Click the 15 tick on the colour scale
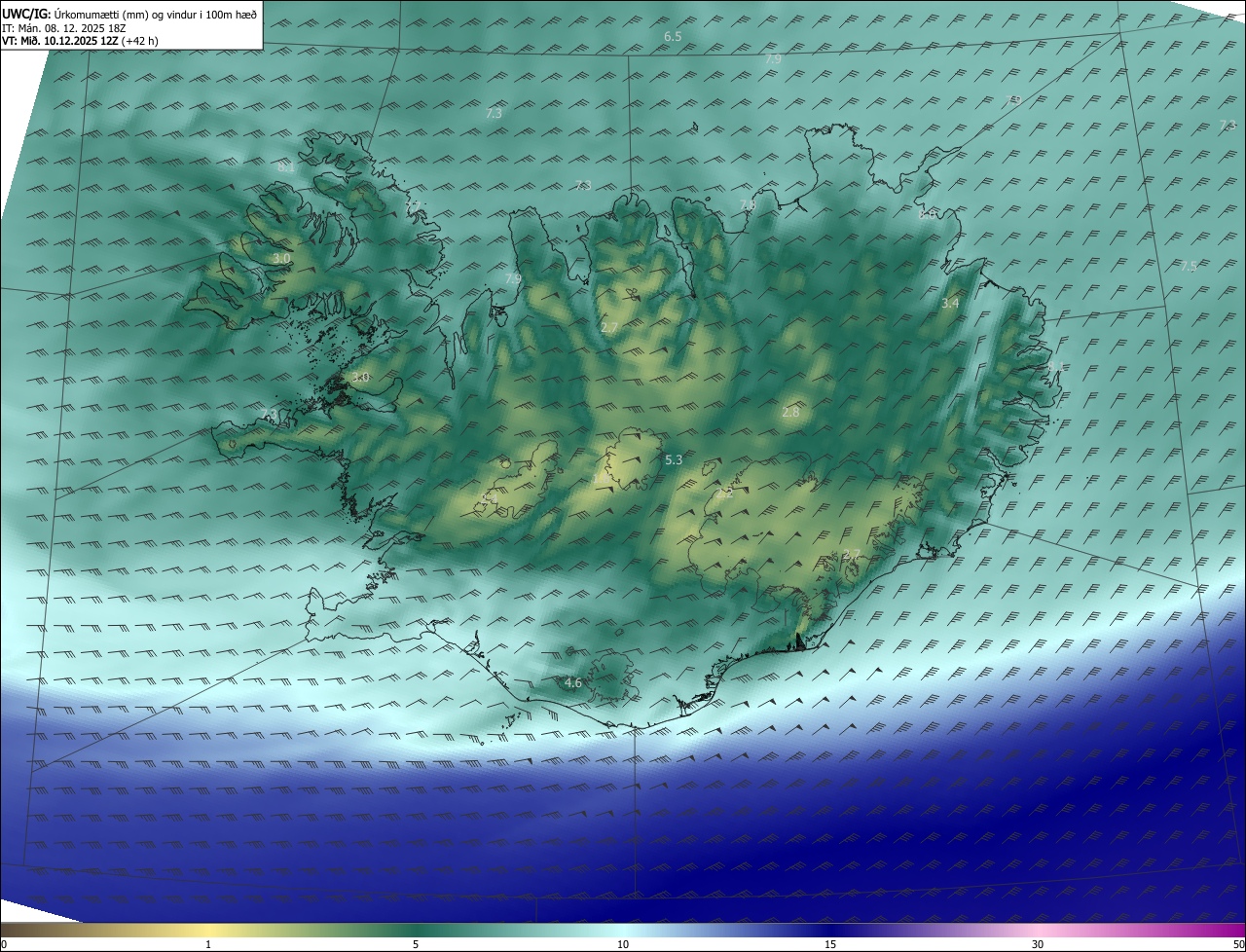Viewport: 1246px width, 952px height. point(830,944)
